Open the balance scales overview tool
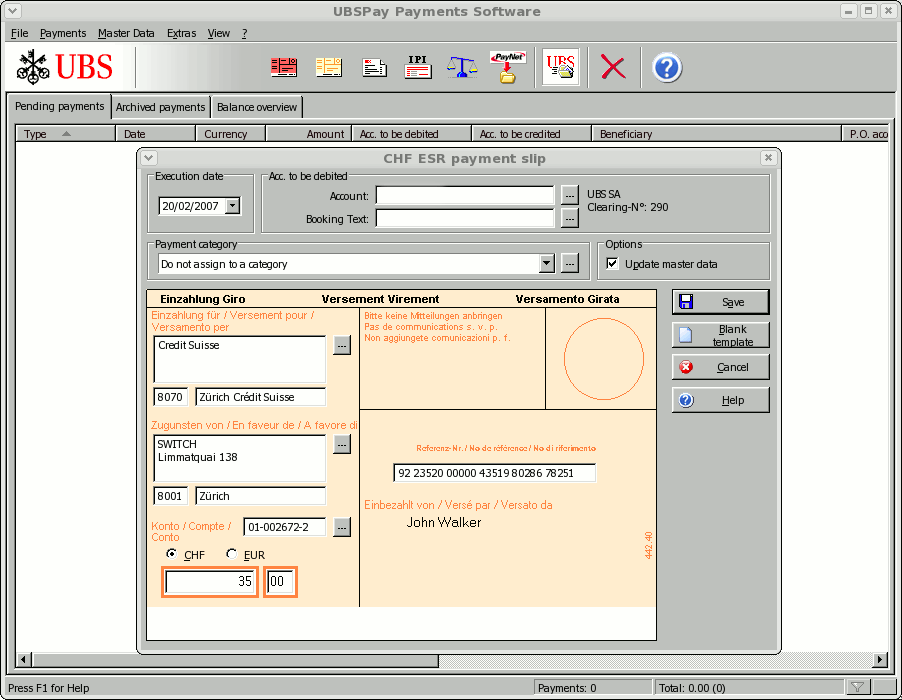 461,66
